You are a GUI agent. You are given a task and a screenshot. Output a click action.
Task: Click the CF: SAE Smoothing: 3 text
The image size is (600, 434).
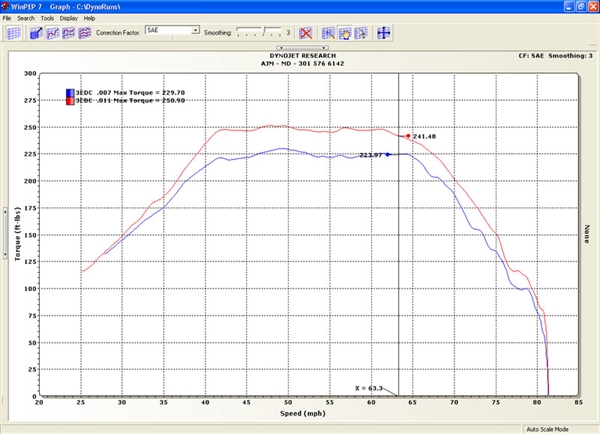pyautogui.click(x=555, y=56)
